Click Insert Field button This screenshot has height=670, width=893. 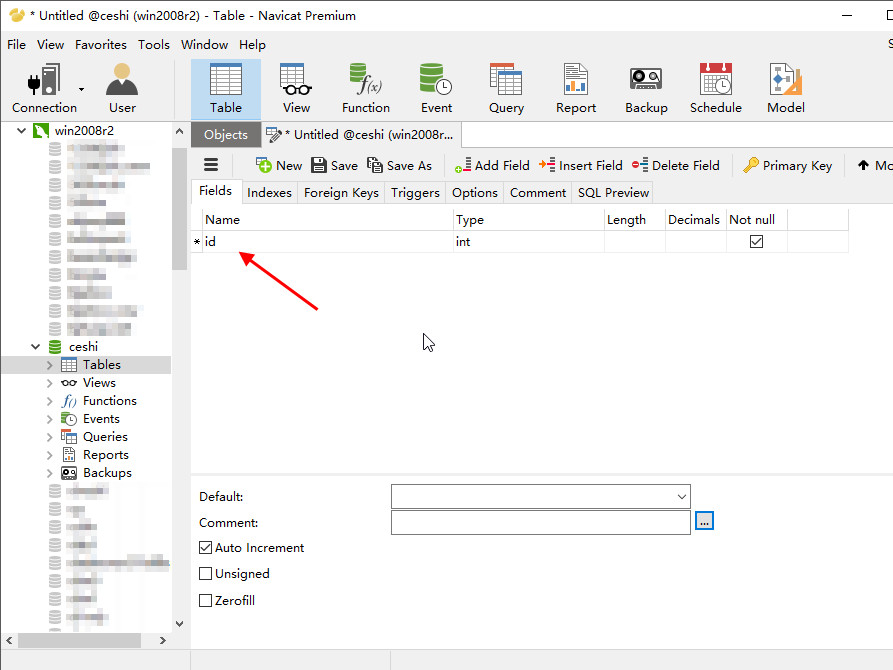tap(581, 165)
